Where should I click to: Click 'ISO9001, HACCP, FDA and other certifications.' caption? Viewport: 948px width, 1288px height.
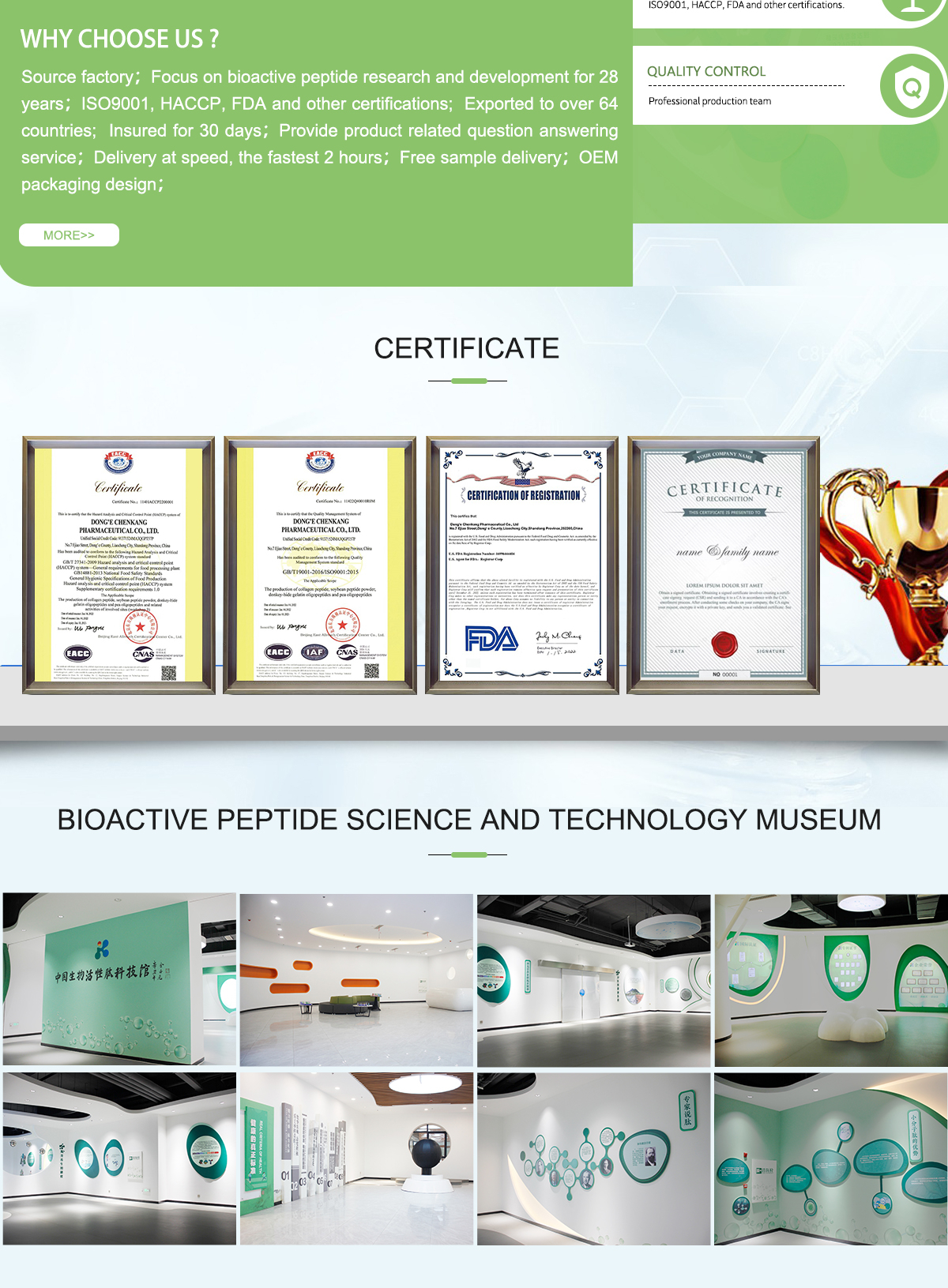tap(747, 5)
